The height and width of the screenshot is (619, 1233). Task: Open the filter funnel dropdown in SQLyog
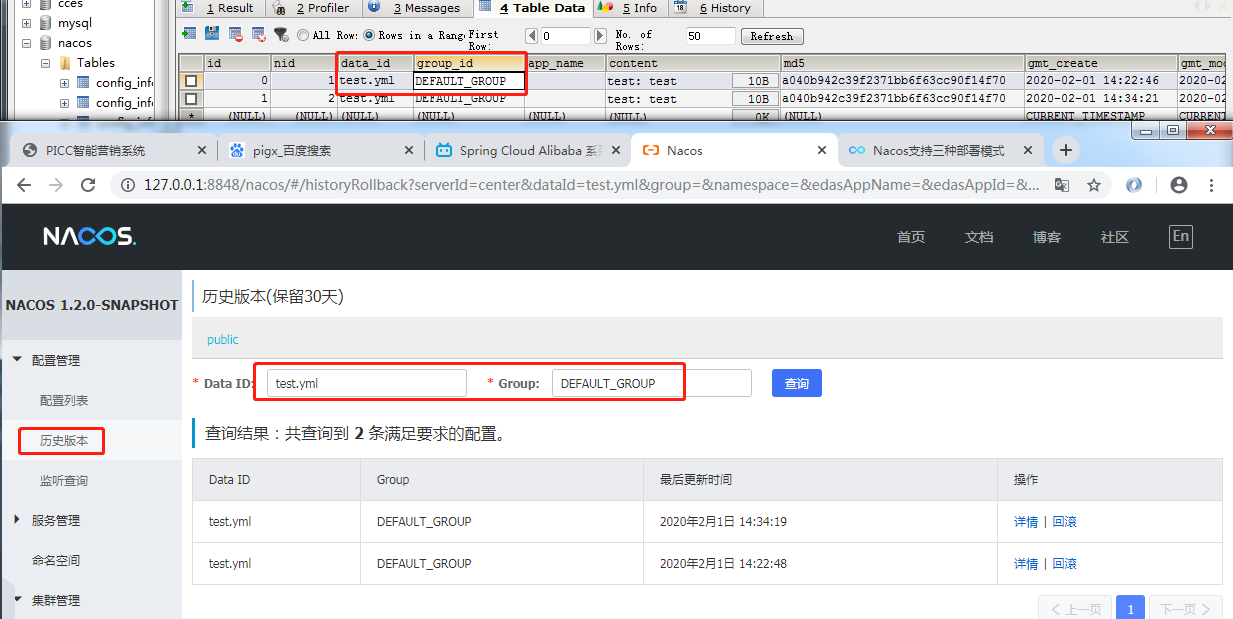(282, 34)
